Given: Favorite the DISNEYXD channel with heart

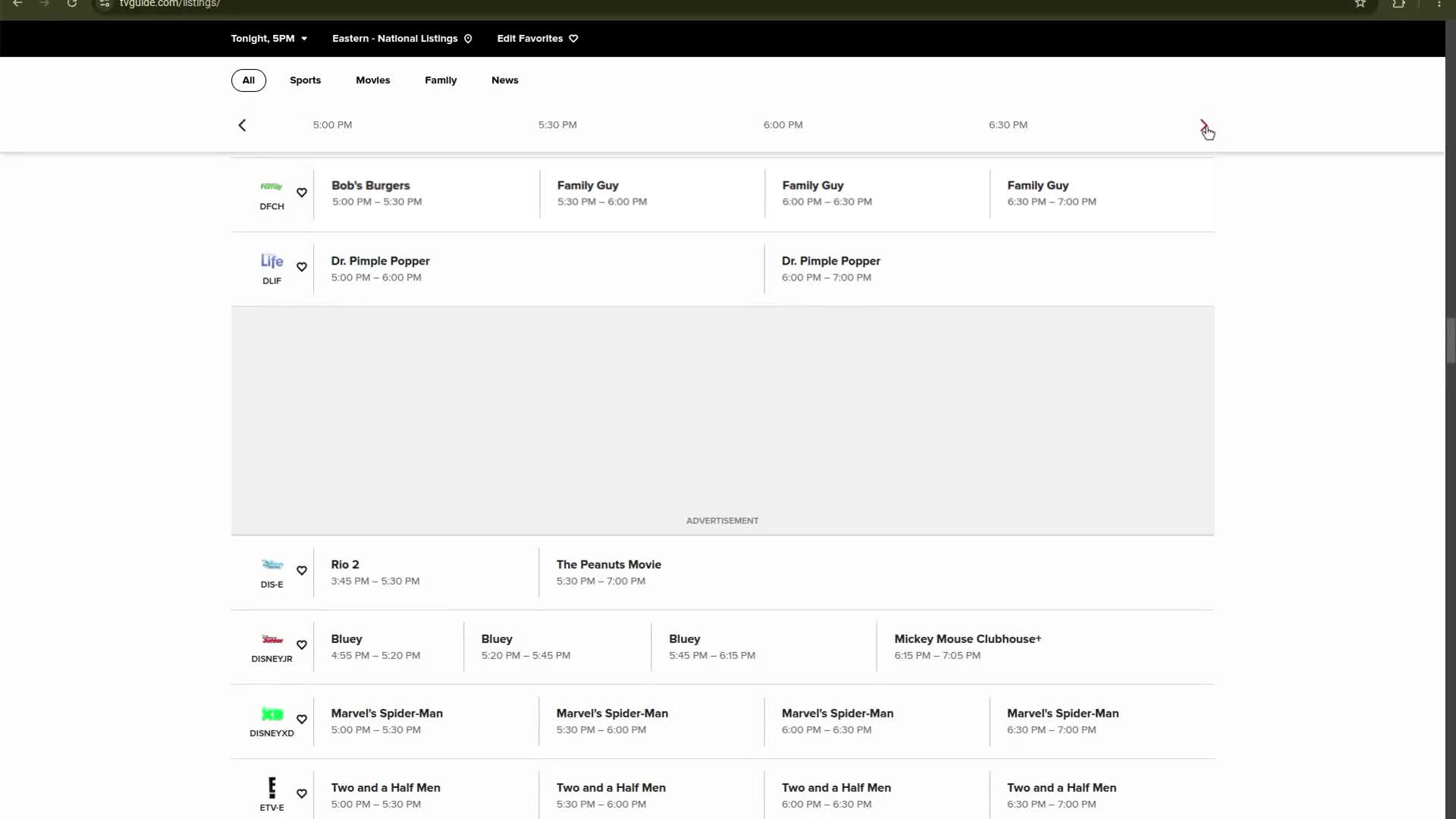Looking at the screenshot, I should (x=302, y=720).
